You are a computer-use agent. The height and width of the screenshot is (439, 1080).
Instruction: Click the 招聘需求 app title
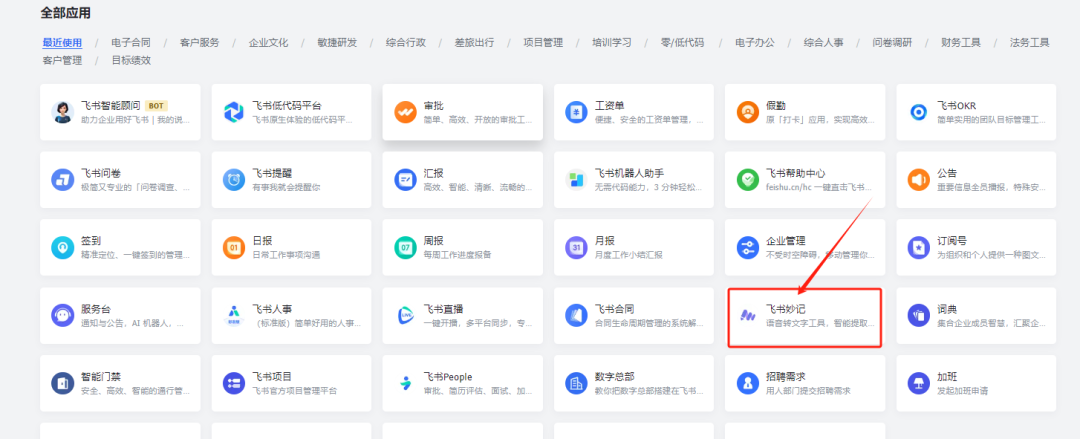point(786,376)
